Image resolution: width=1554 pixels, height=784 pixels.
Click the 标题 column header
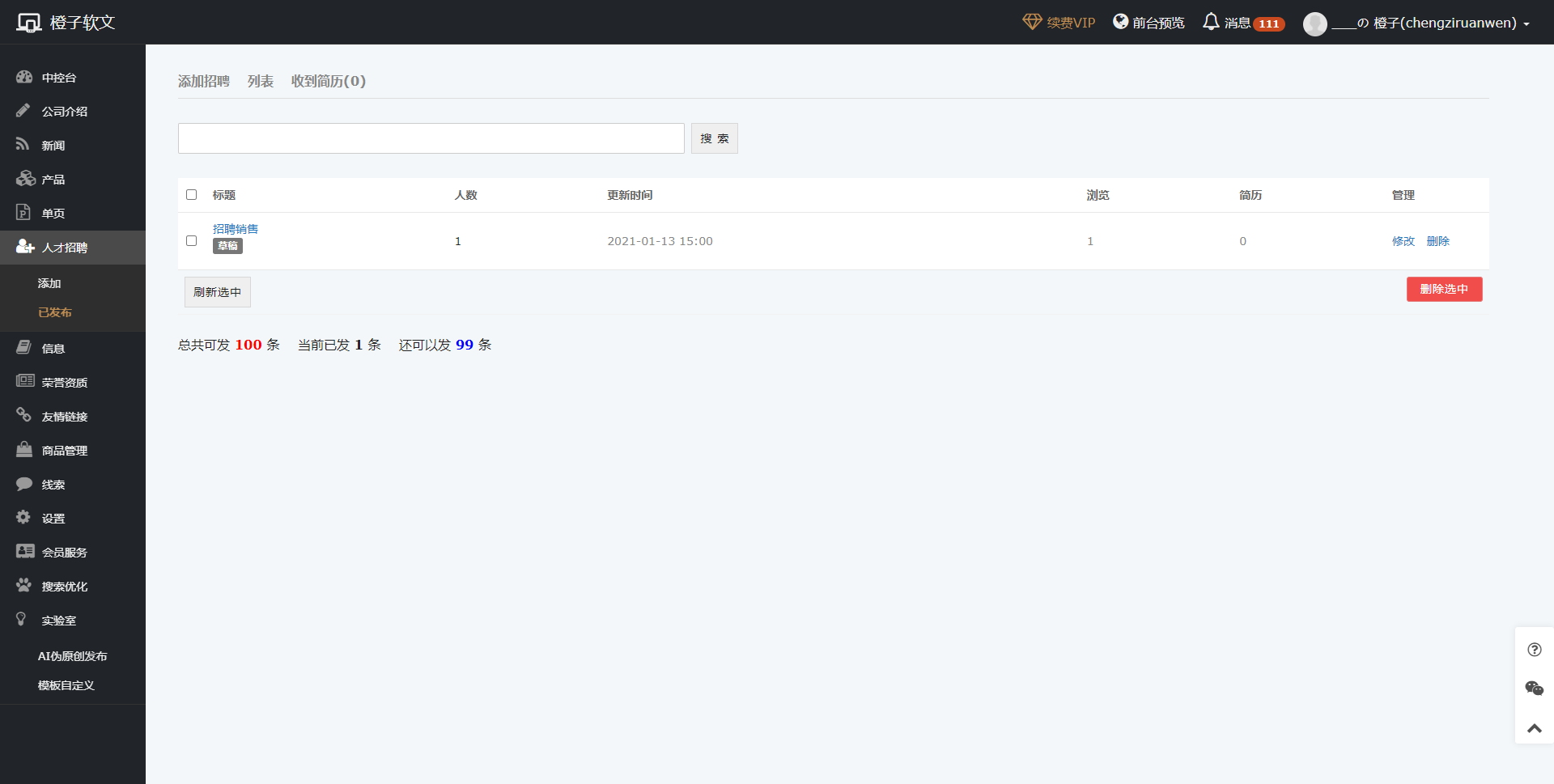coord(224,195)
